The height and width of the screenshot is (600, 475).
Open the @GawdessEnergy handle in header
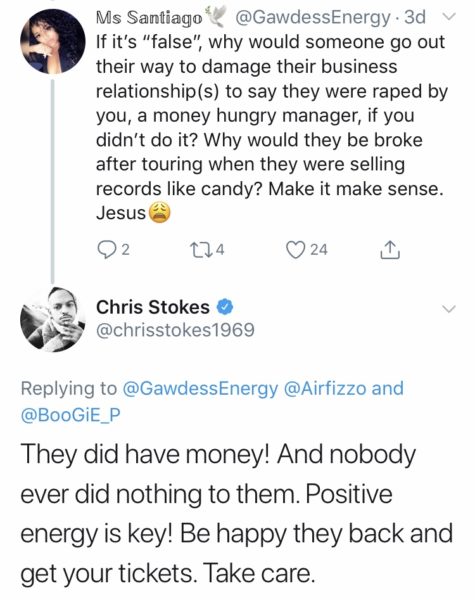coord(312,18)
